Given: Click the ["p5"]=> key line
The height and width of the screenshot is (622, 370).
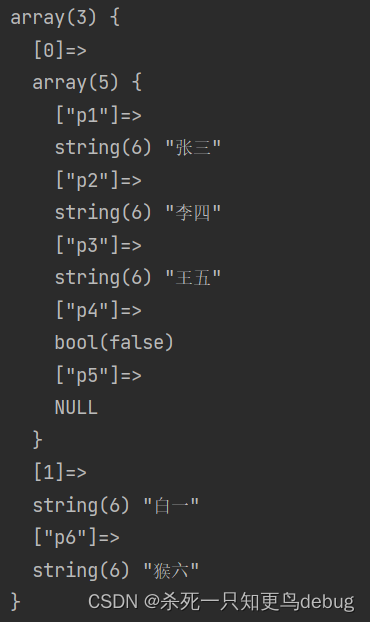Looking at the screenshot, I should pyautogui.click(x=98, y=376).
